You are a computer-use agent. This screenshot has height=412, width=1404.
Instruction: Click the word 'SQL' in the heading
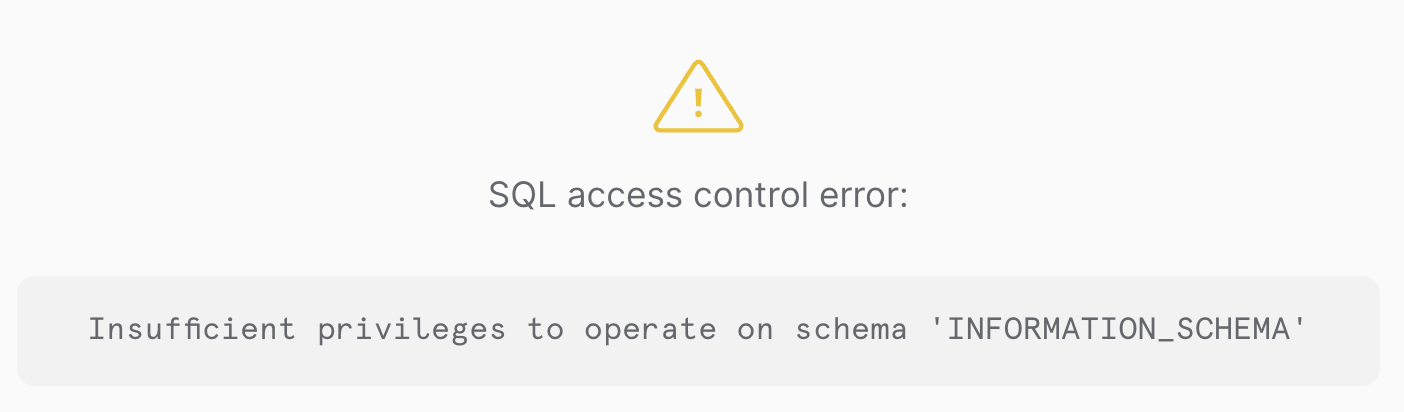[x=522, y=195]
